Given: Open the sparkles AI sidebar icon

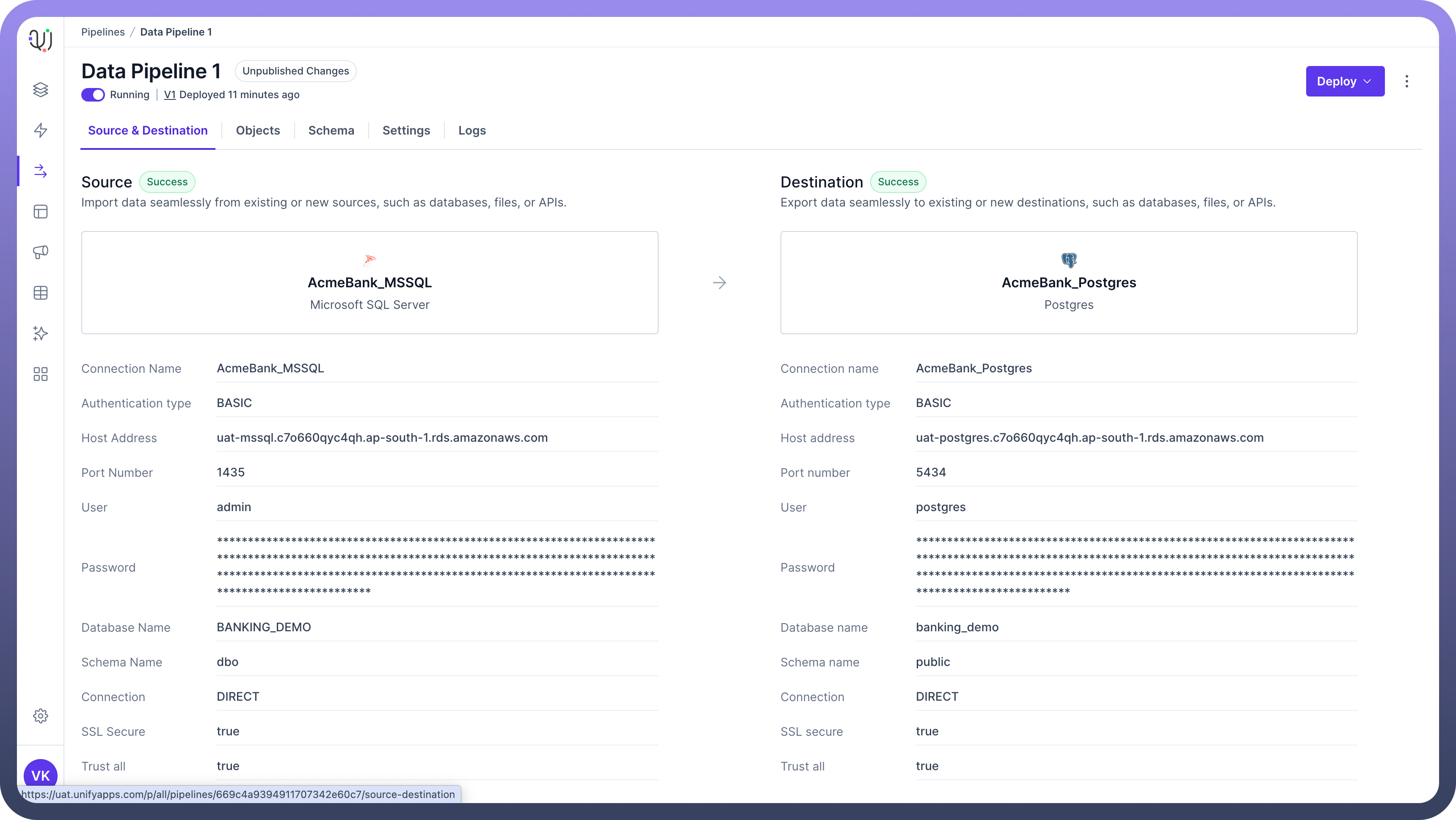Looking at the screenshot, I should (x=41, y=333).
